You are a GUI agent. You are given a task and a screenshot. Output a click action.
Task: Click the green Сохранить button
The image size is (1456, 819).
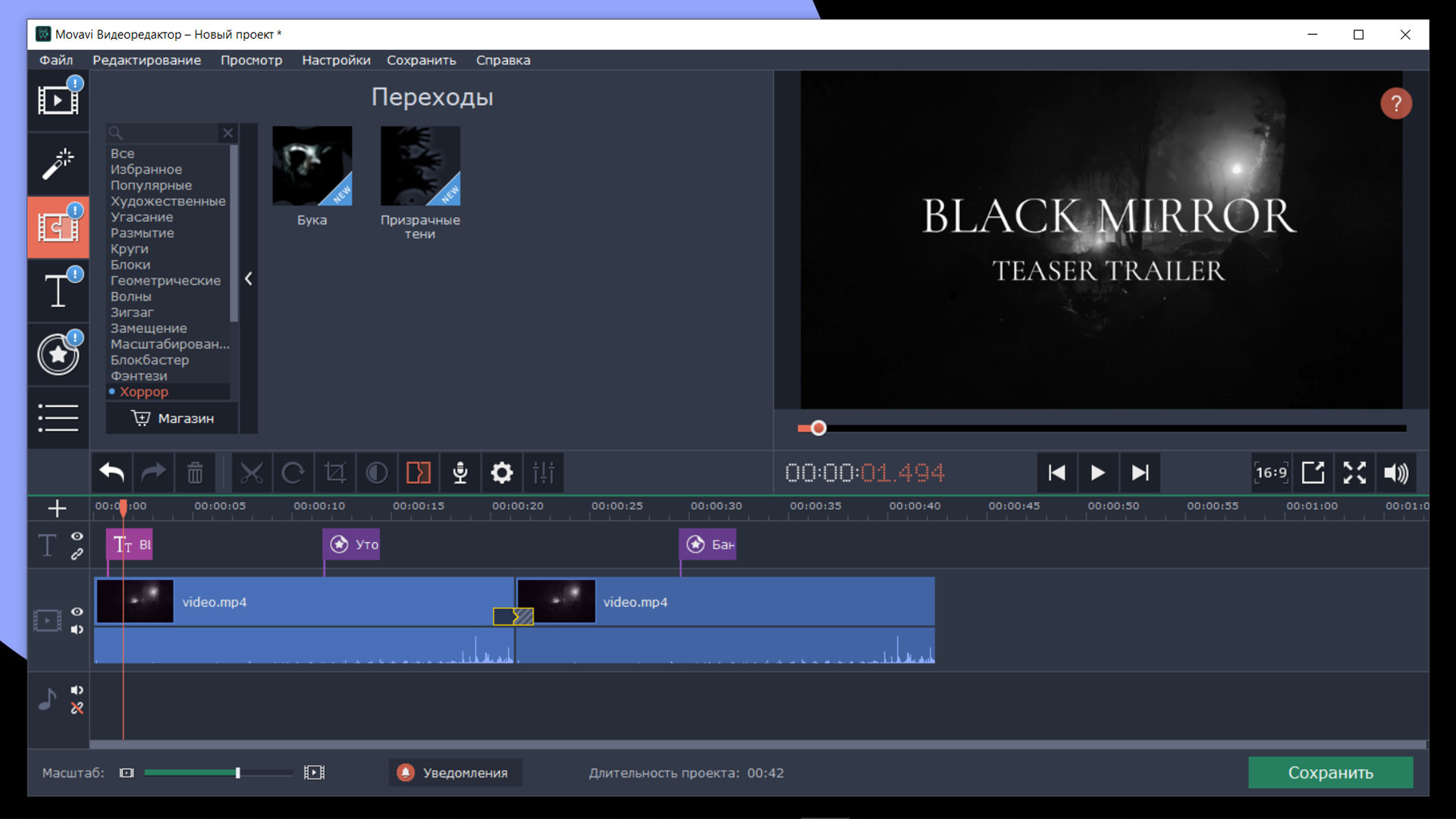click(x=1330, y=773)
